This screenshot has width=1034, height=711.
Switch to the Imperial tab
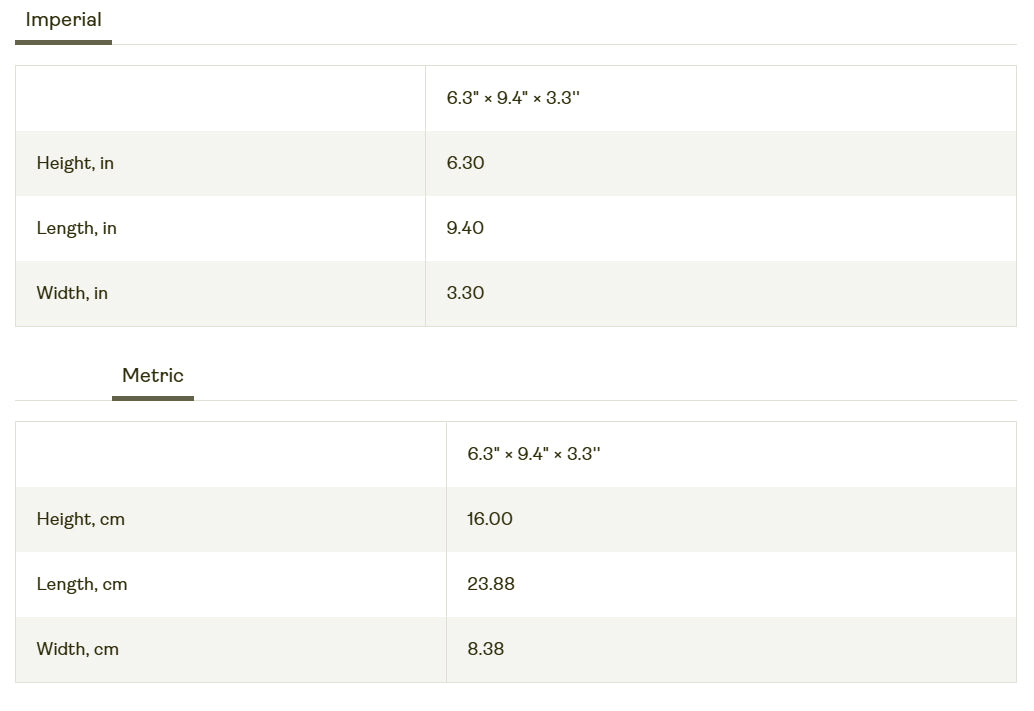click(x=63, y=20)
